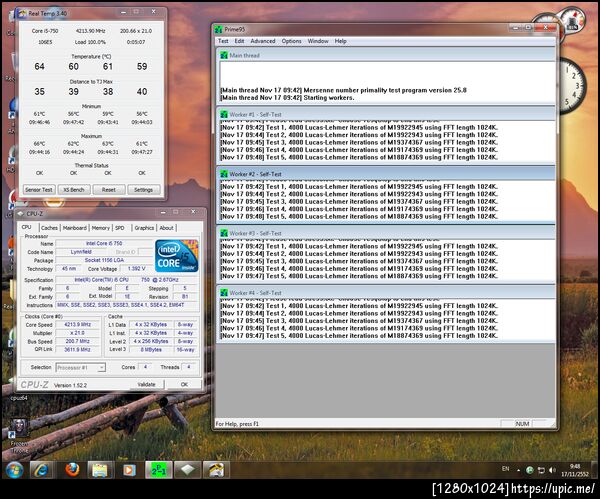600x499 pixels.
Task: Switch to Real Temp via its taskbar button
Action: (x=216, y=470)
